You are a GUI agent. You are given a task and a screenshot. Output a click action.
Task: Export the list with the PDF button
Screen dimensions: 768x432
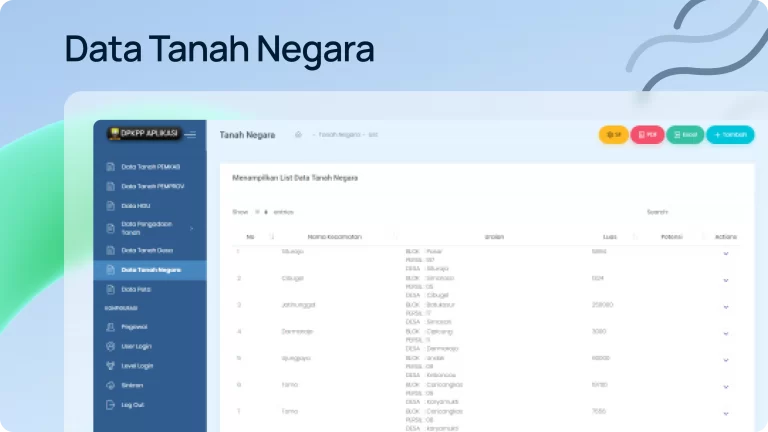(647, 135)
